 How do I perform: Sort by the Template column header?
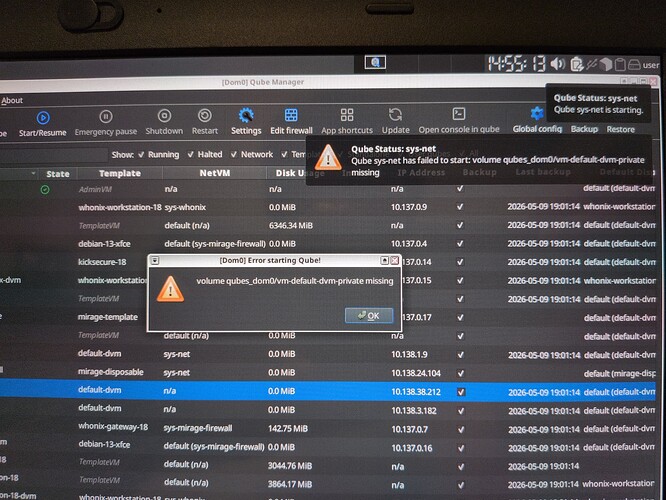pos(120,173)
